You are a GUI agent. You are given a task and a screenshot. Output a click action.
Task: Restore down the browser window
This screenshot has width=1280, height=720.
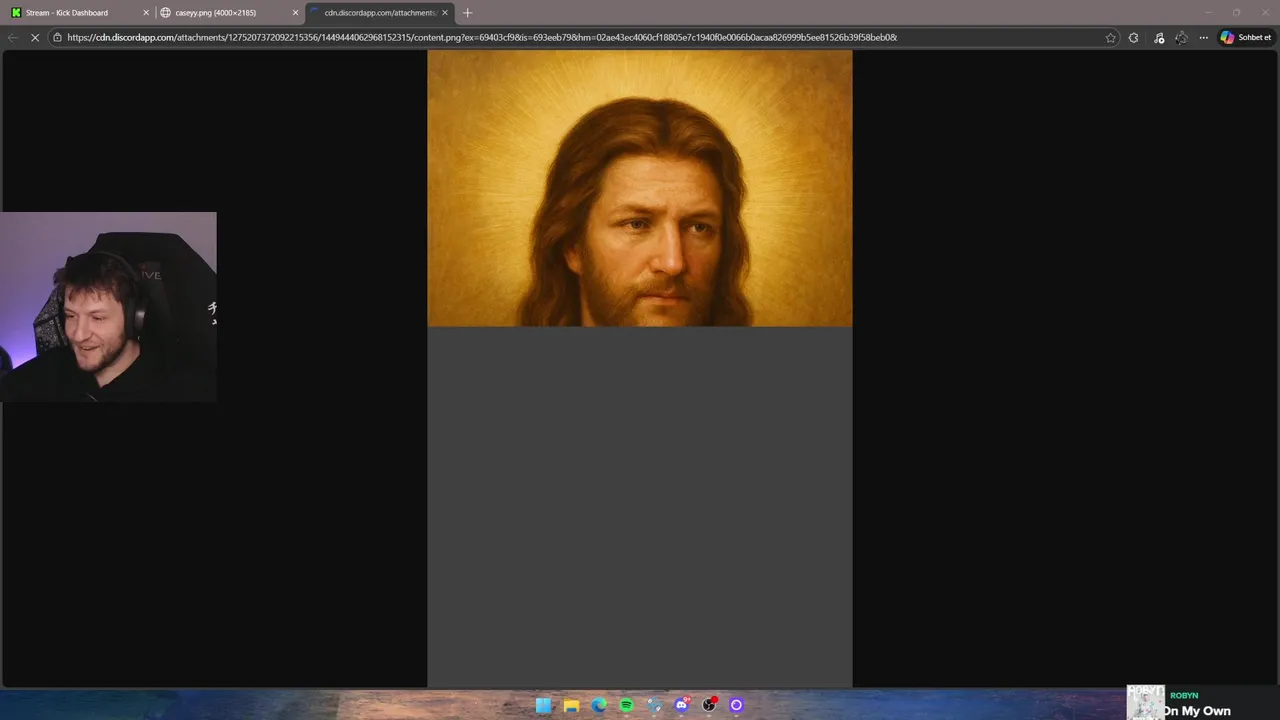pyautogui.click(x=1236, y=12)
